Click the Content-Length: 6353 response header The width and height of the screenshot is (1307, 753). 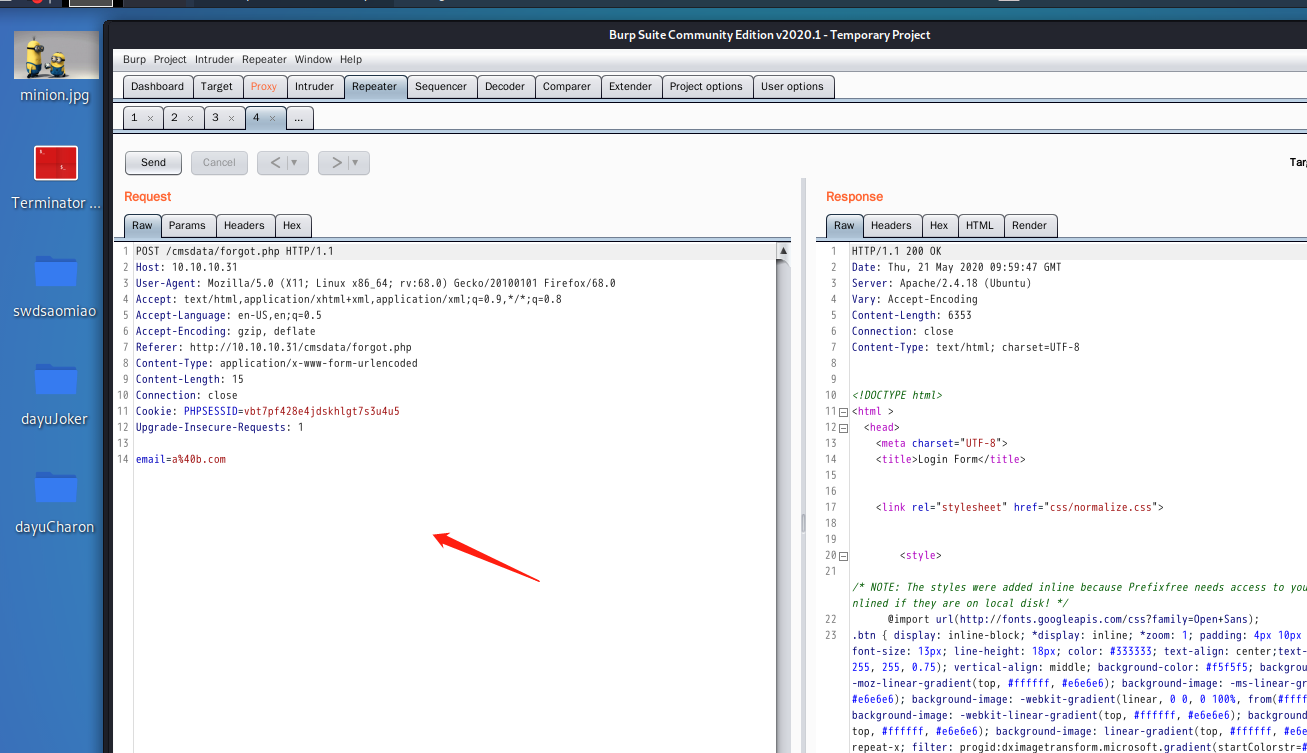[912, 315]
